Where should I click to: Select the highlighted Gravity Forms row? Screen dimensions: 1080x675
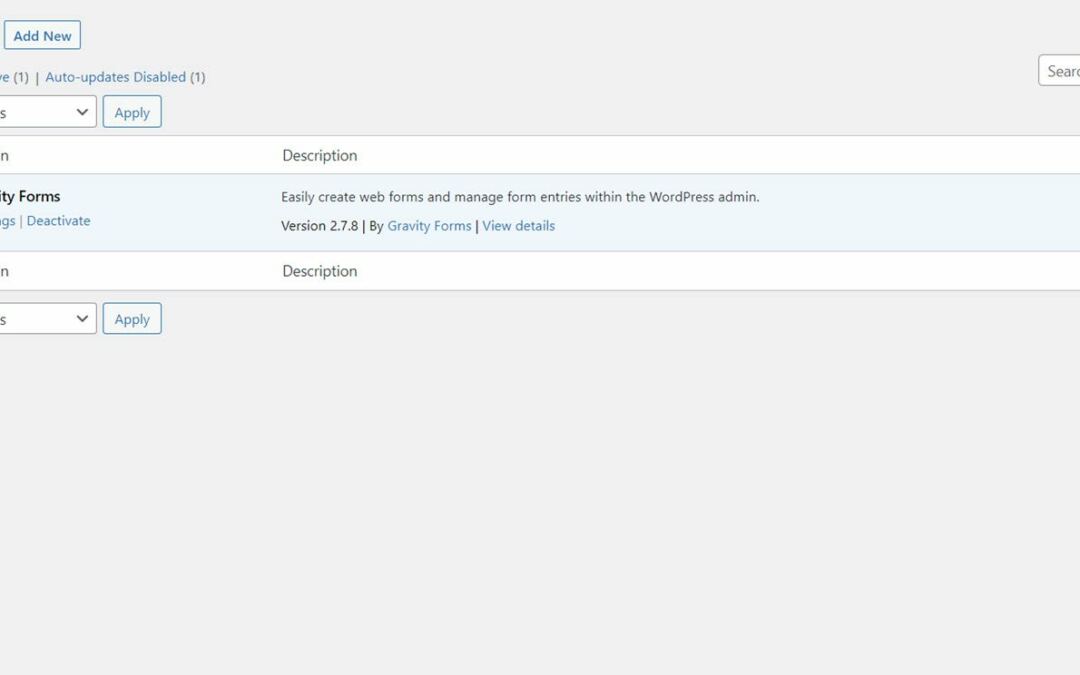[540, 210]
